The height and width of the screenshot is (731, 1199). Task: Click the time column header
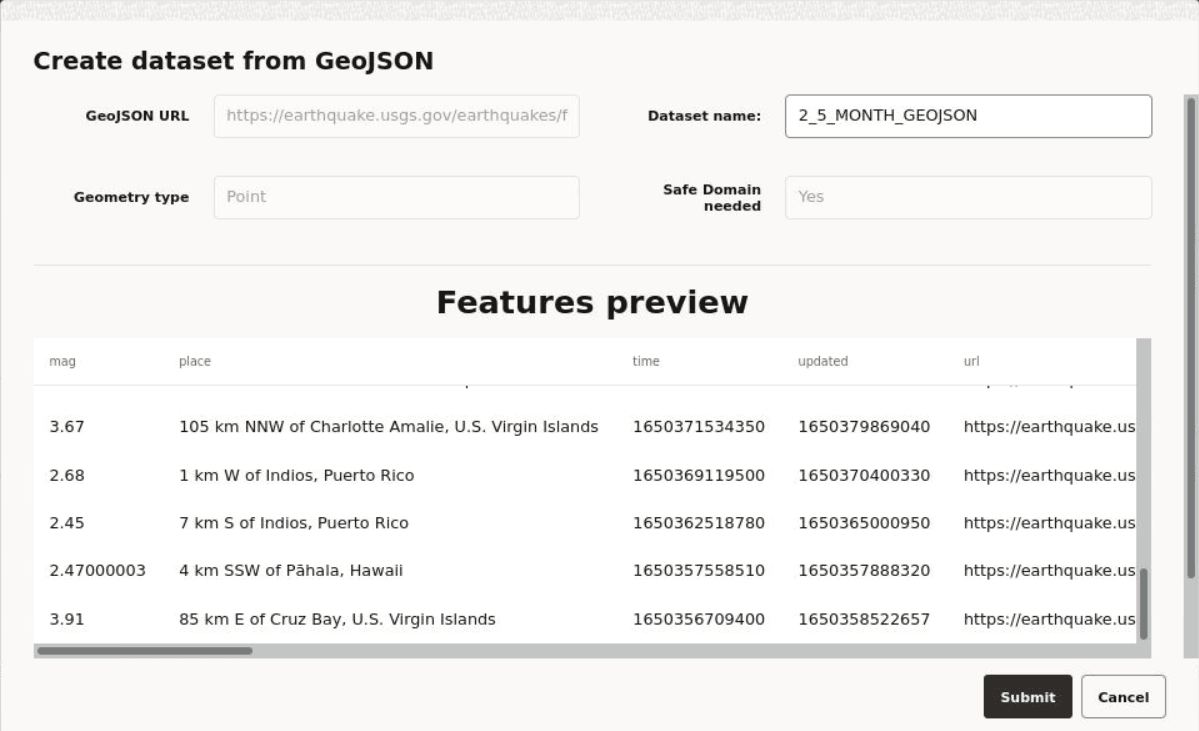[645, 361]
